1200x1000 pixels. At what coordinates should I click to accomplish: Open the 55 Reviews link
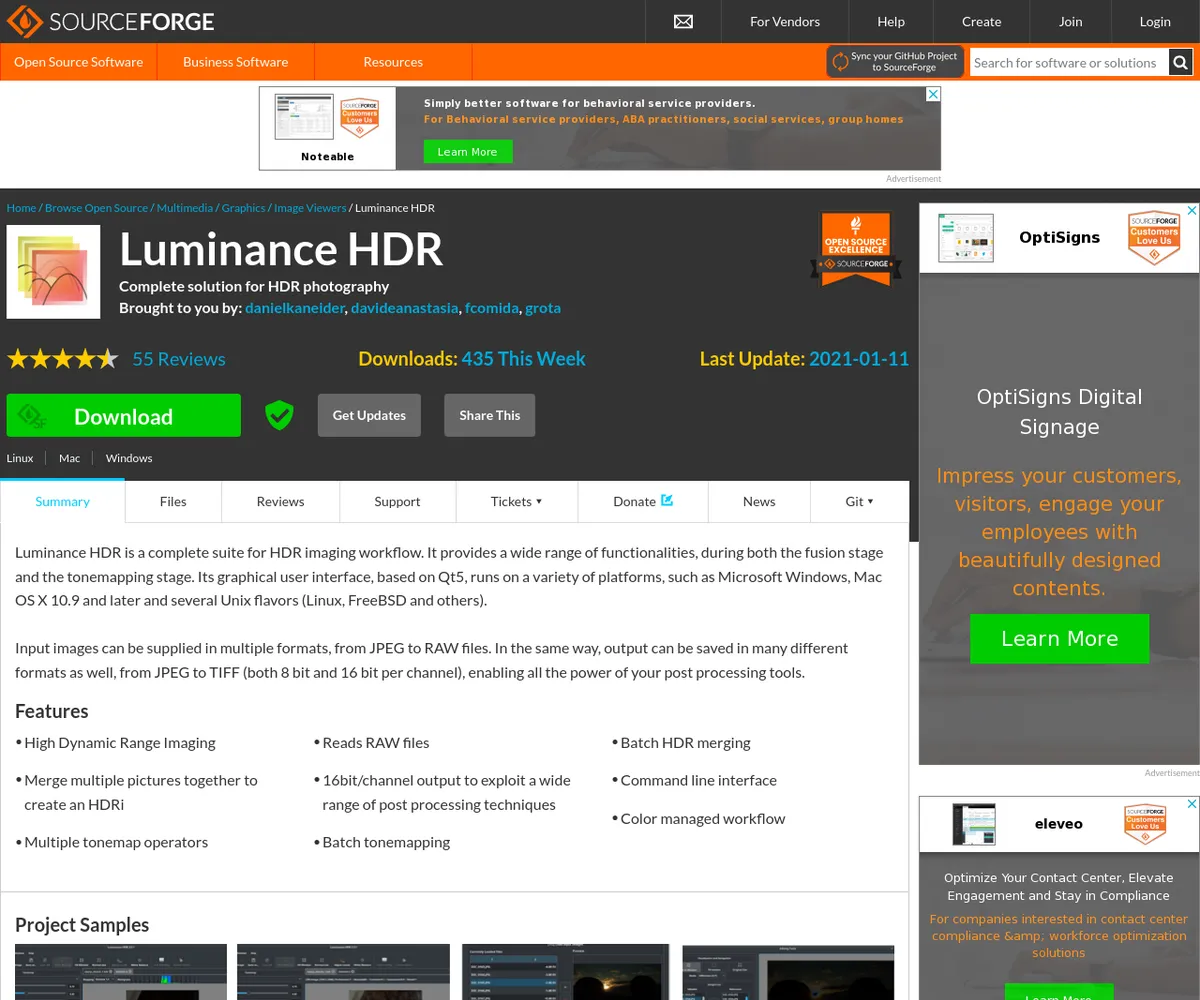[x=179, y=359]
